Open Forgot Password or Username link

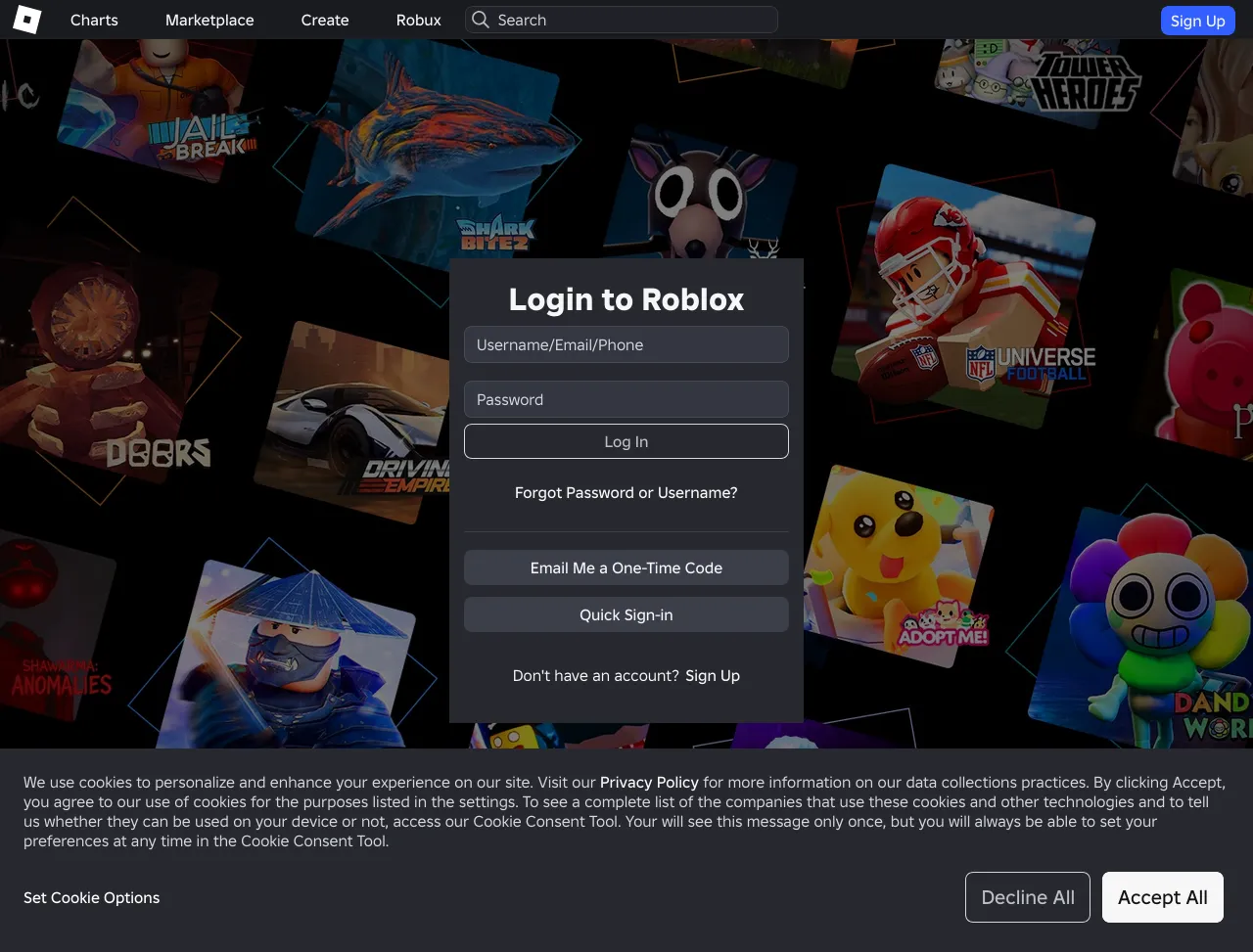pyautogui.click(x=626, y=492)
